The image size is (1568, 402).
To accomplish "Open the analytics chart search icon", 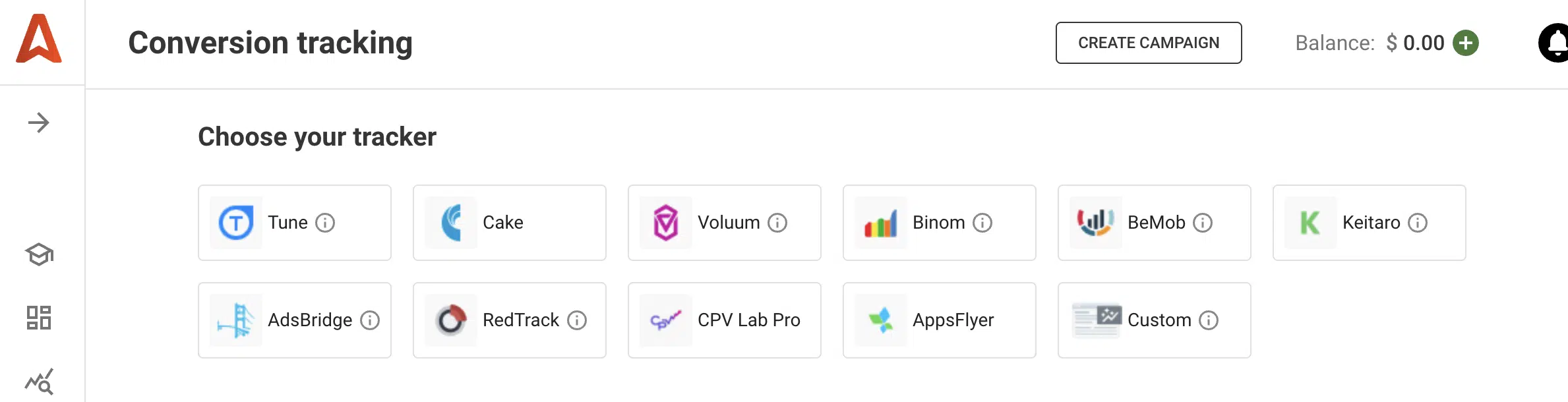I will [39, 382].
